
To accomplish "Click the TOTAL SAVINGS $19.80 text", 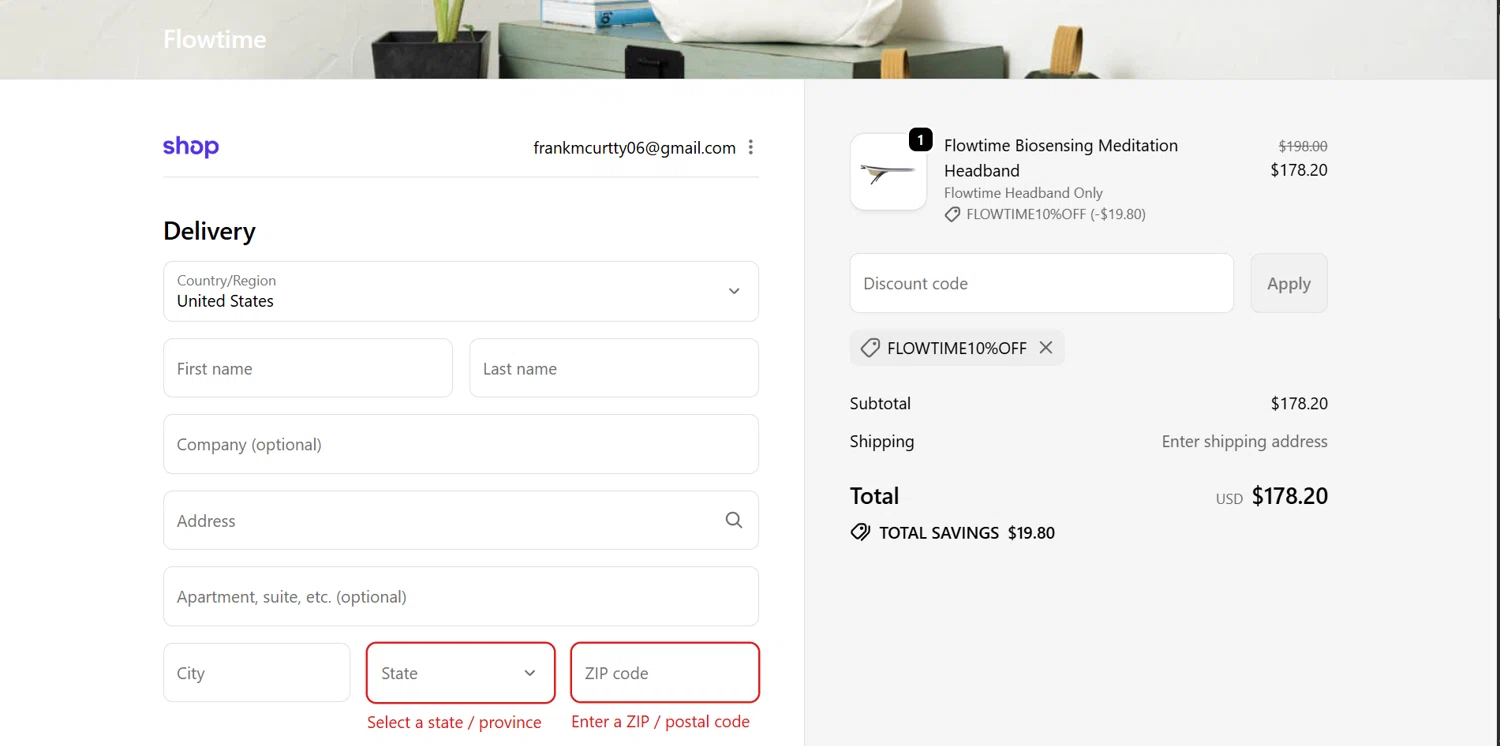I will 967,533.
